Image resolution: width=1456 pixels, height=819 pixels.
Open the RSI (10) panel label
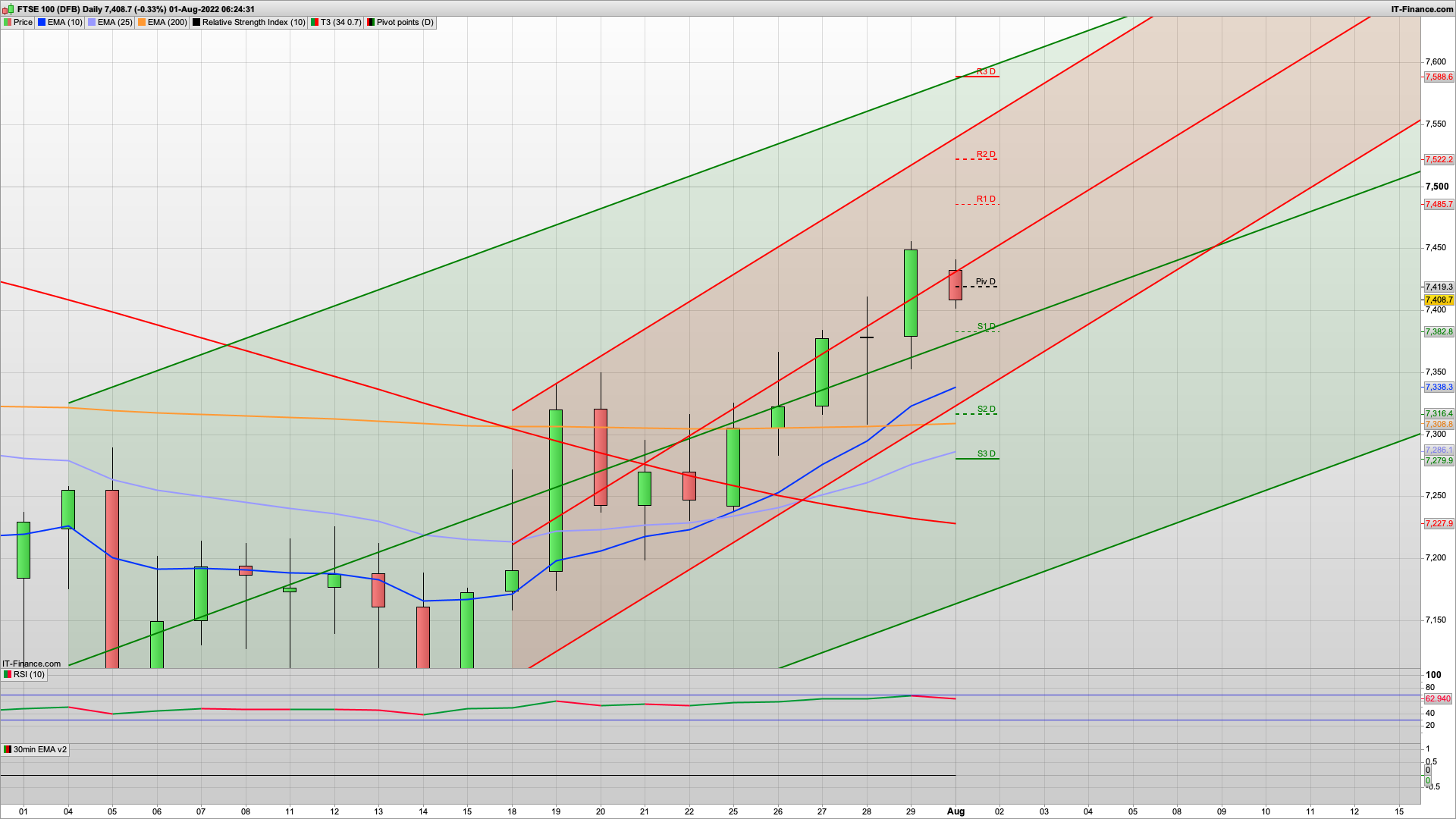pyautogui.click(x=29, y=674)
